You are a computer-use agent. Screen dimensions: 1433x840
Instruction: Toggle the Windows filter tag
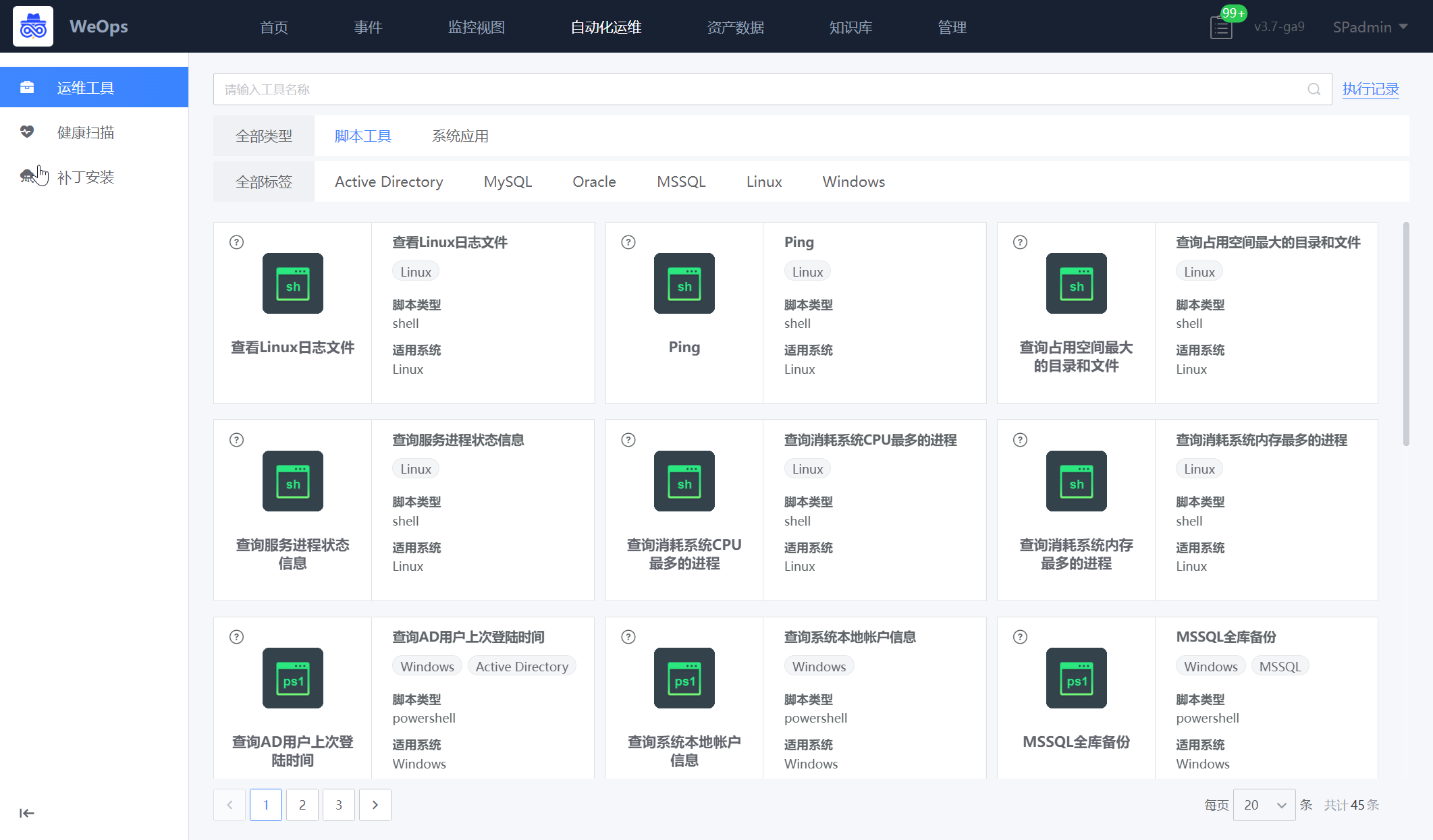click(x=853, y=181)
